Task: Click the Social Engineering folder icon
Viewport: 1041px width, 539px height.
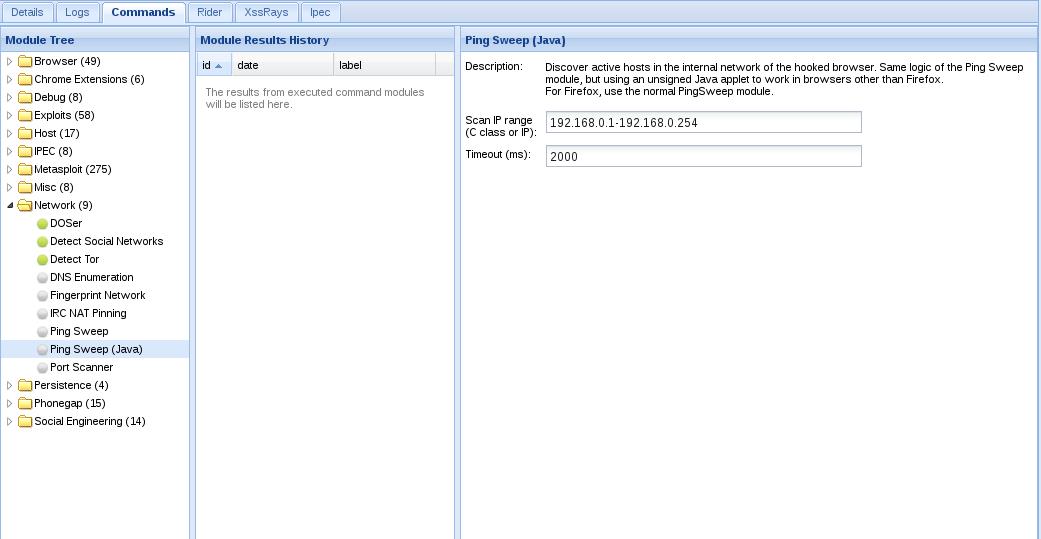Action: click(25, 422)
